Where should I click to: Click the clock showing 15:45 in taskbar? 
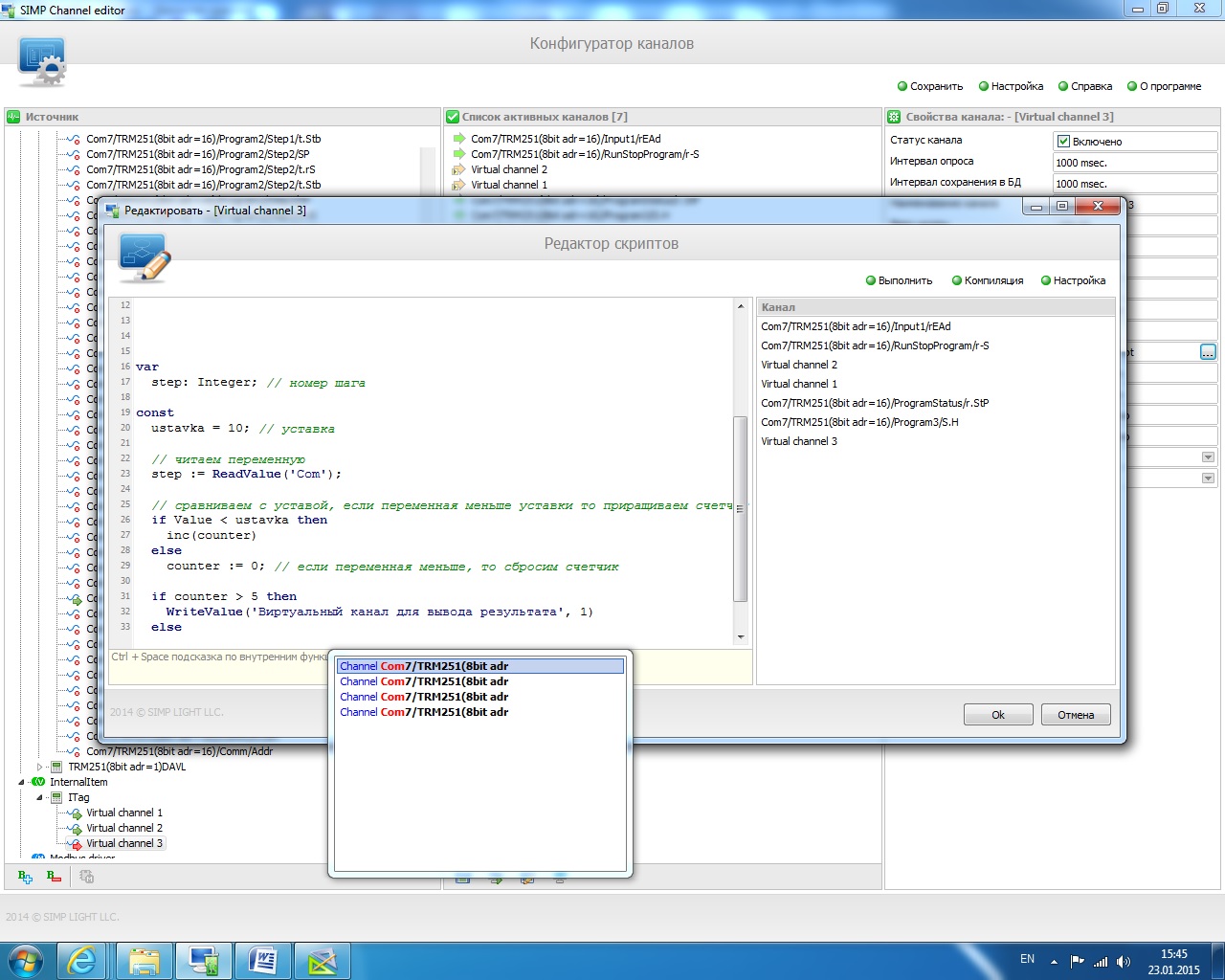pyautogui.click(x=1173, y=954)
